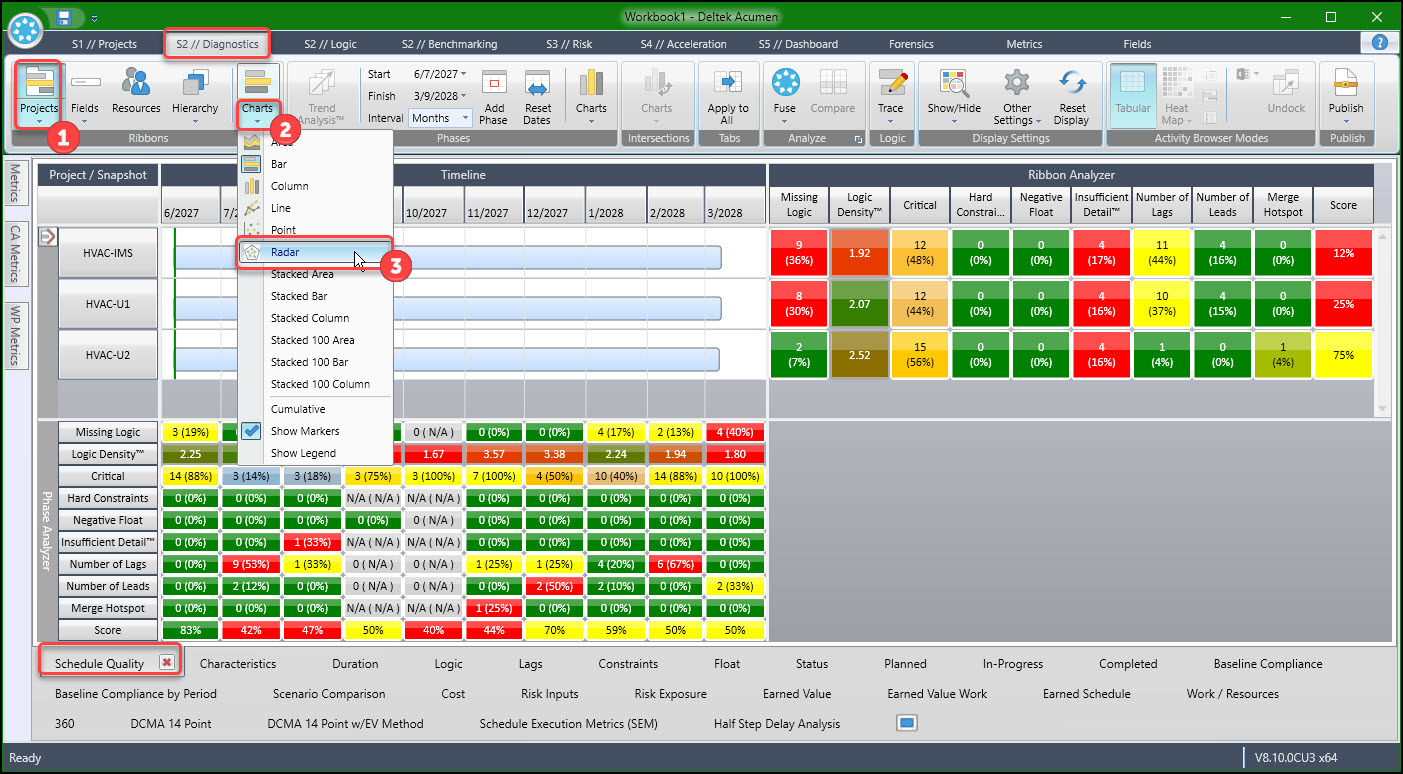This screenshot has width=1403, height=774.
Task: Expand the Other Settings dropdown
Action: click(x=1017, y=96)
